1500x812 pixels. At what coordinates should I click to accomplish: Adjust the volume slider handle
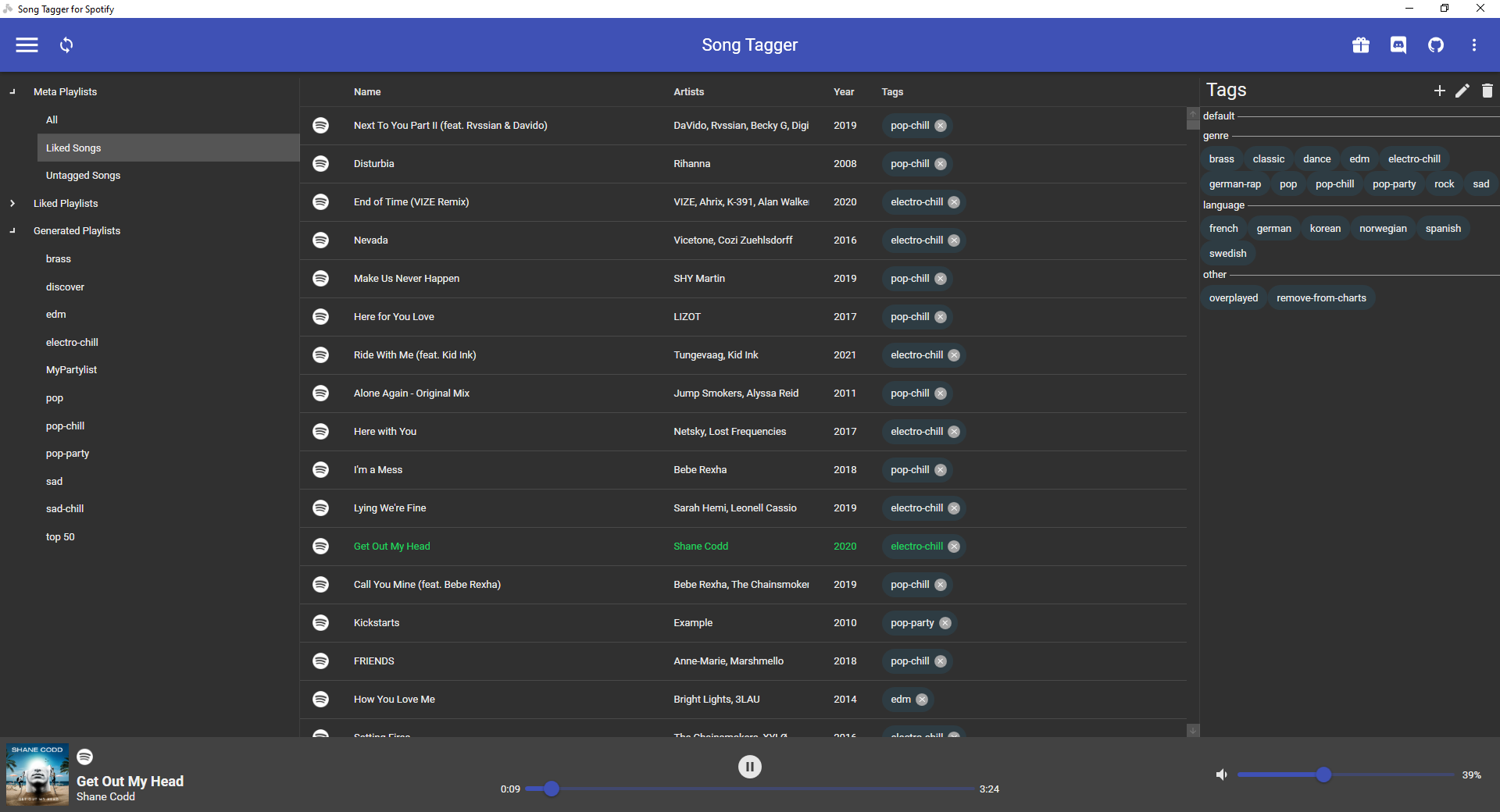click(1323, 775)
